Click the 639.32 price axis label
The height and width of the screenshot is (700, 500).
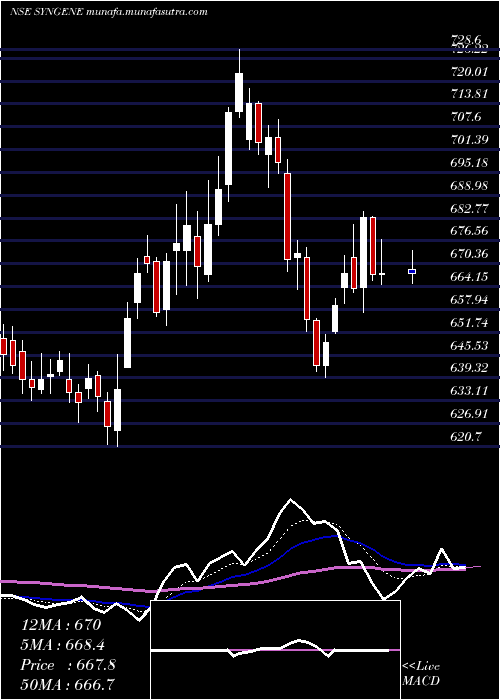[x=469, y=368]
